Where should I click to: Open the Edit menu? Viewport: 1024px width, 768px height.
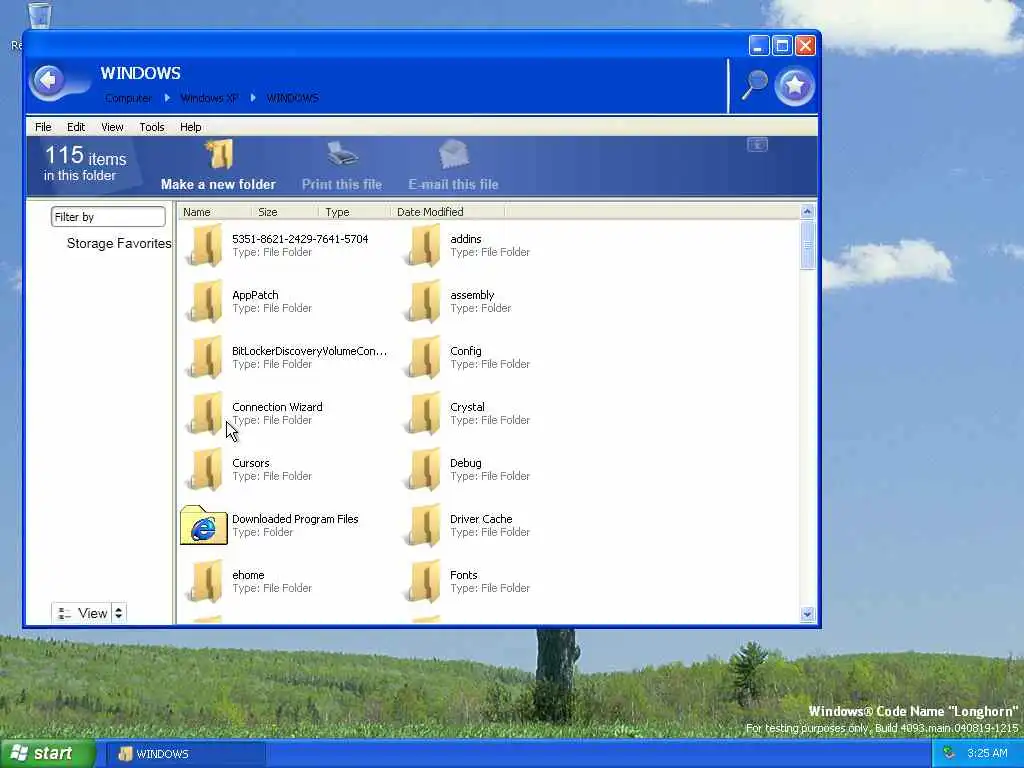point(76,127)
